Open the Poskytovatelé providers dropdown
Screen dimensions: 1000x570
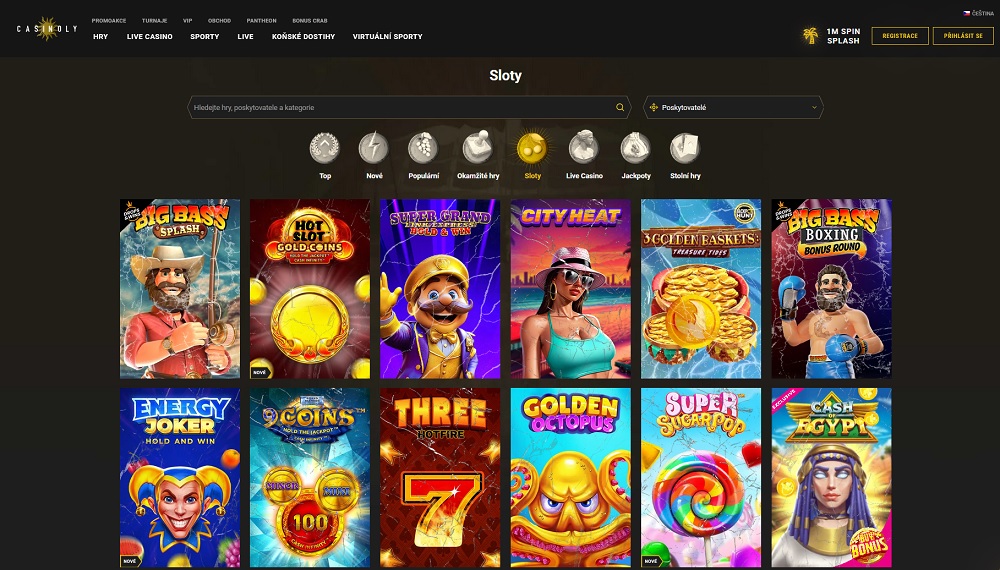[x=733, y=108]
